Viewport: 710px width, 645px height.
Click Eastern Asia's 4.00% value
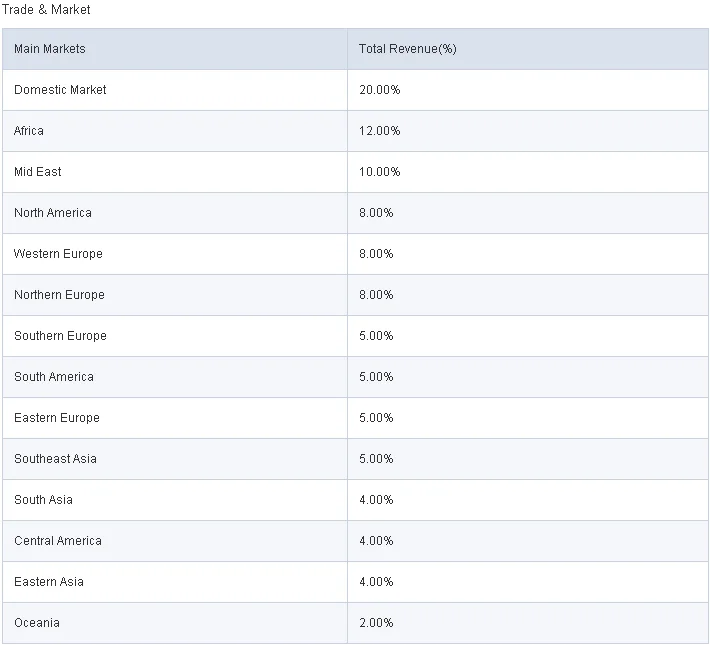pos(377,582)
